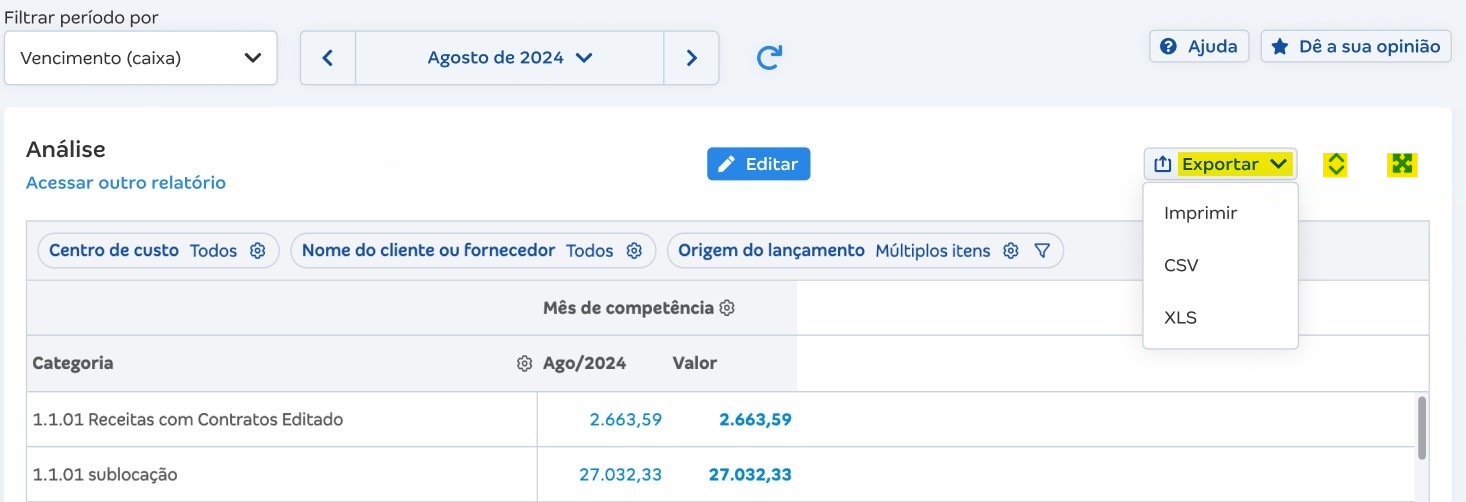The width and height of the screenshot is (1466, 502).
Task: Click the Editar button
Action: tap(758, 164)
